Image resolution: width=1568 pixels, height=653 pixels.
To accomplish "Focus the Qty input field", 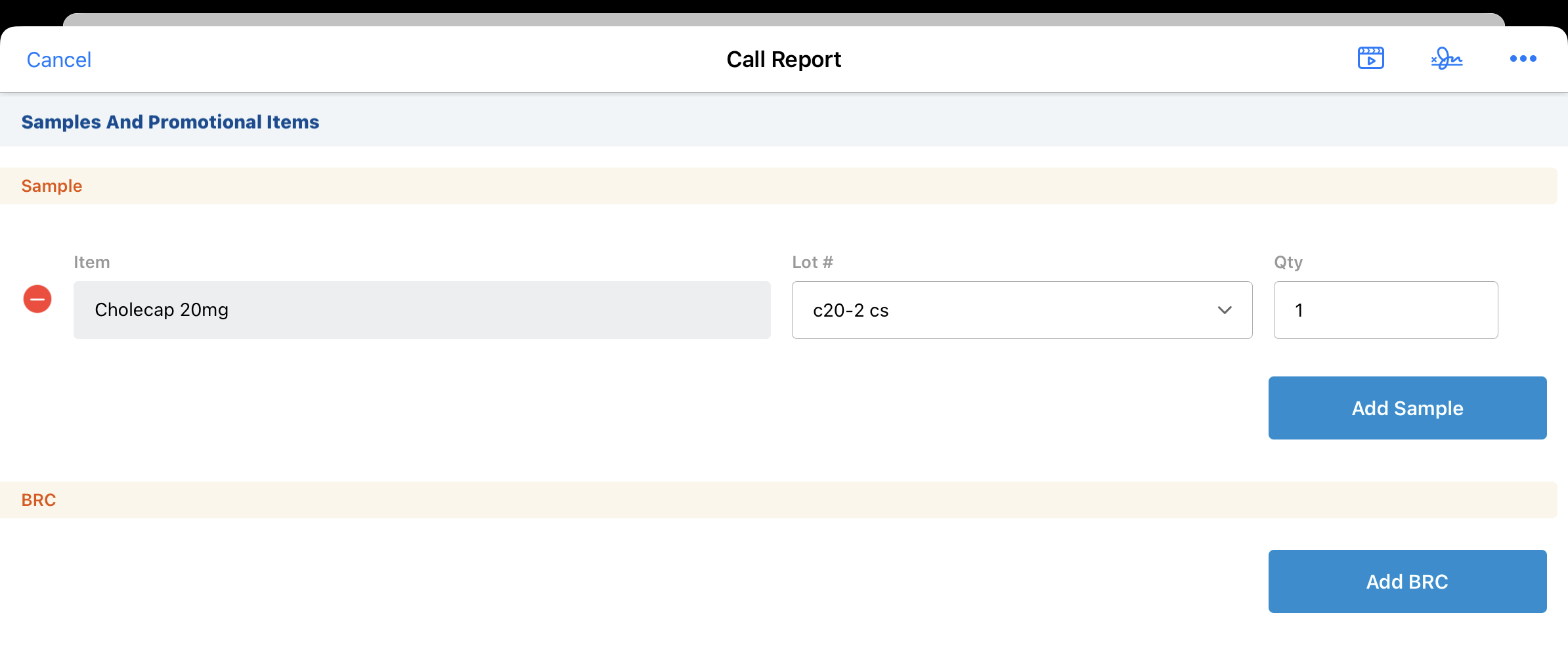I will click(1385, 310).
